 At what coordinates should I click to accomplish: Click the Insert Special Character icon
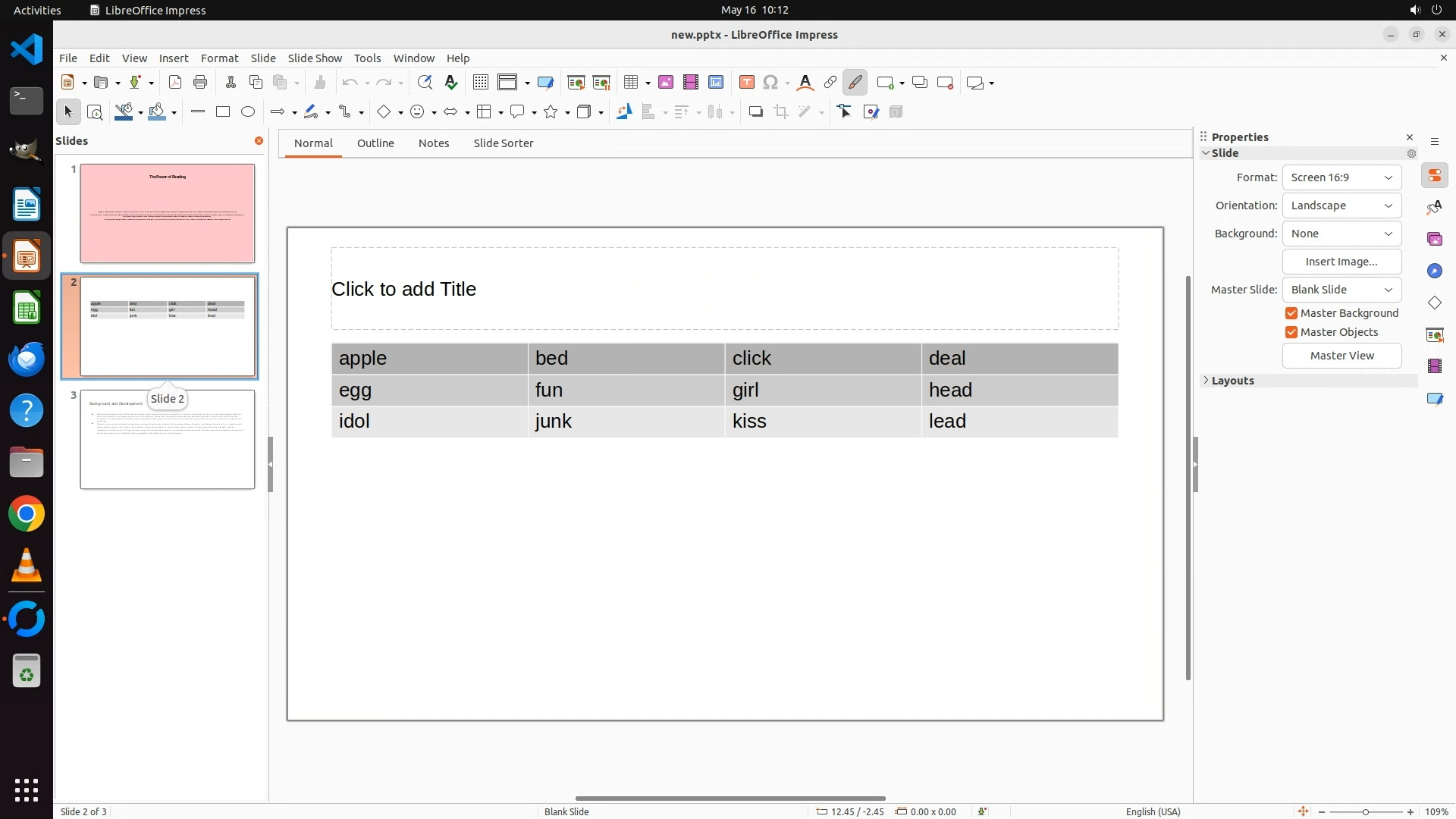coord(770,83)
